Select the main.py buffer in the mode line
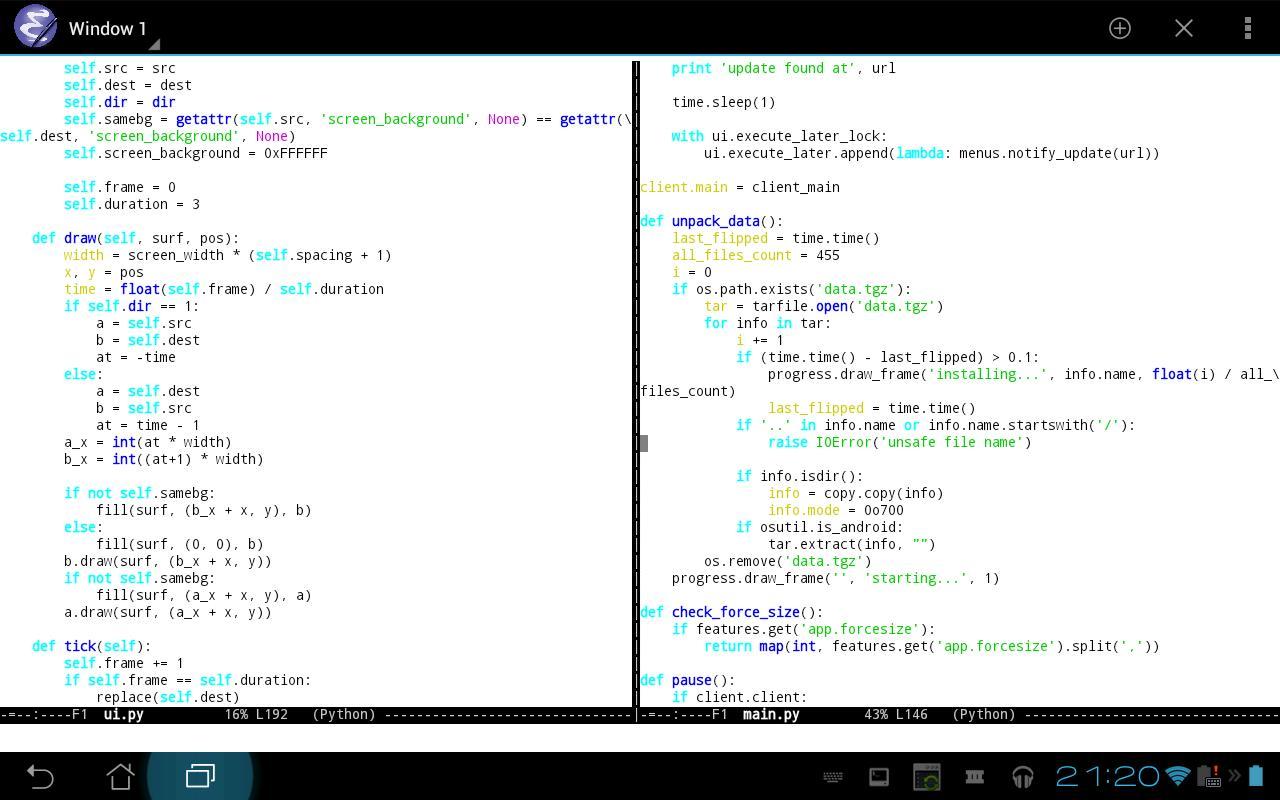 (770, 714)
